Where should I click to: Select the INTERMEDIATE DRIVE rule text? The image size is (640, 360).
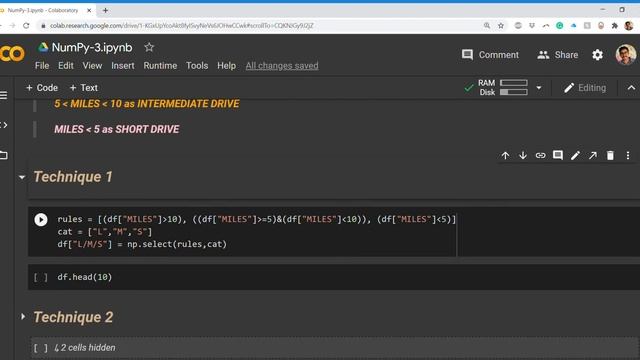pyautogui.click(x=147, y=104)
